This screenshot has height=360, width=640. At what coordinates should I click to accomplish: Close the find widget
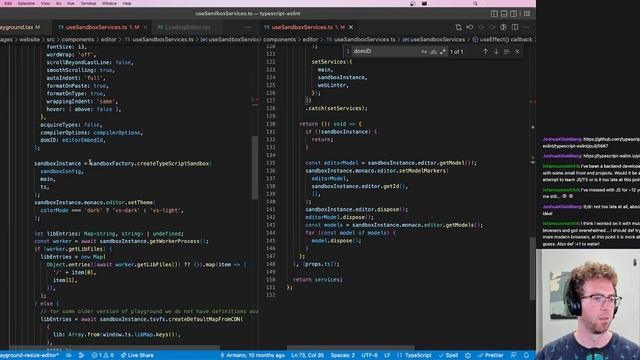517,51
